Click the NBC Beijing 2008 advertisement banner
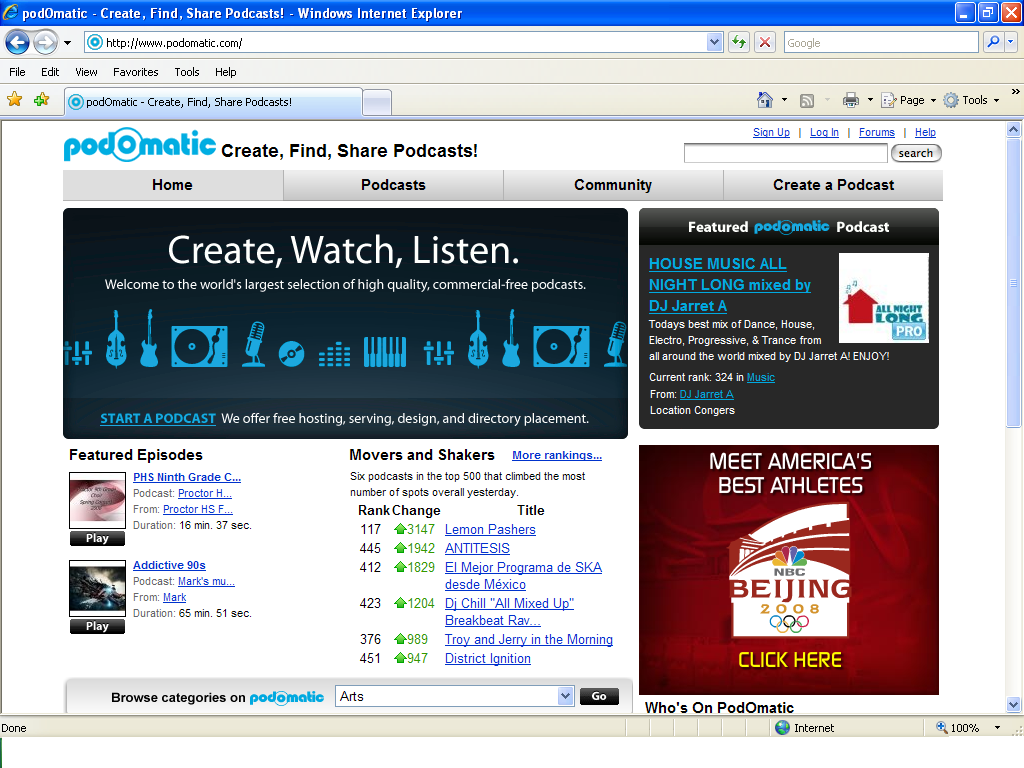The height and width of the screenshot is (768, 1024). click(789, 569)
